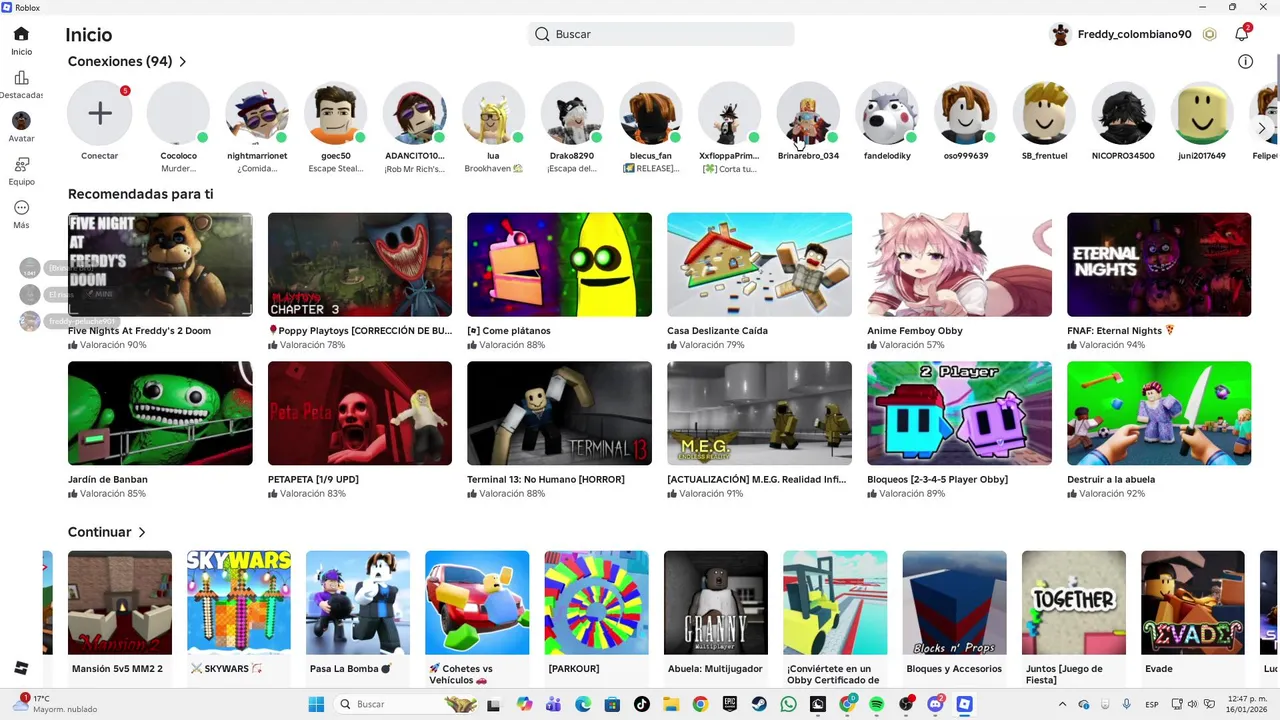Show more friends with carousel arrow
Viewport: 1280px width, 720px height.
[1262, 128]
